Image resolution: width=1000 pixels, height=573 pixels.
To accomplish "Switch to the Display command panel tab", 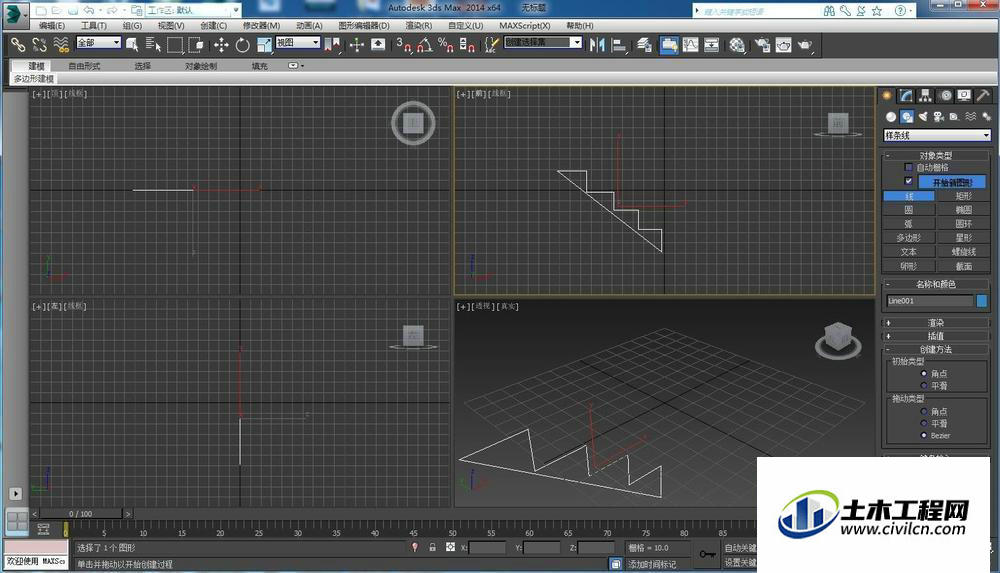I will click(x=964, y=96).
